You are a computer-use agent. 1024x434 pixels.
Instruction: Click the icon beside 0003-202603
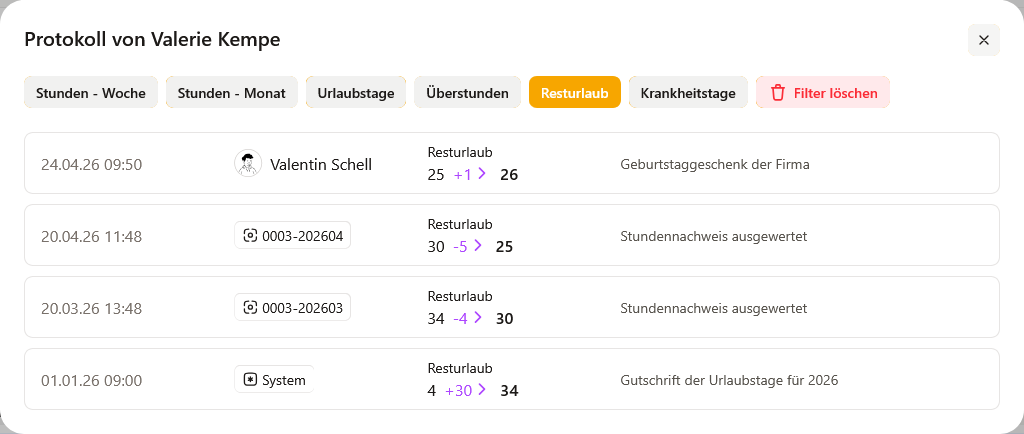[x=250, y=308]
